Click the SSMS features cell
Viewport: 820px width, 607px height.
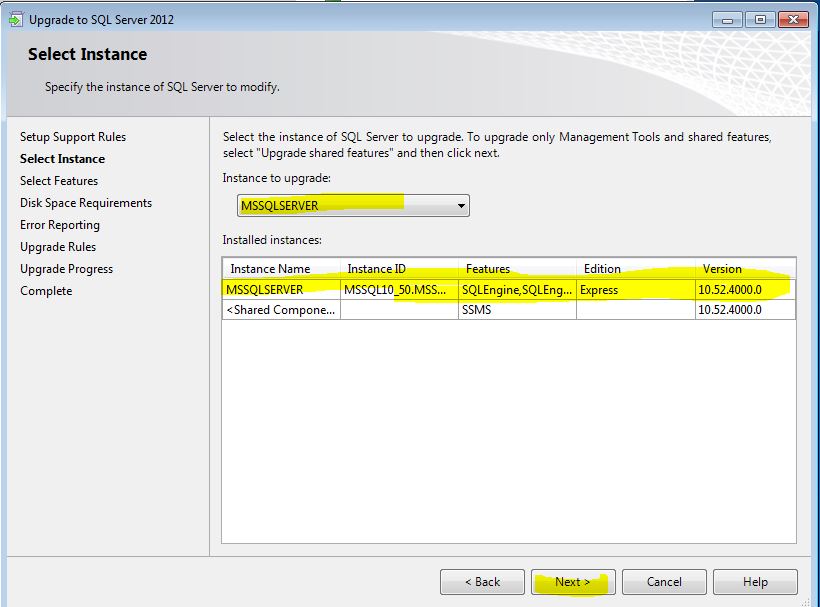coord(518,310)
